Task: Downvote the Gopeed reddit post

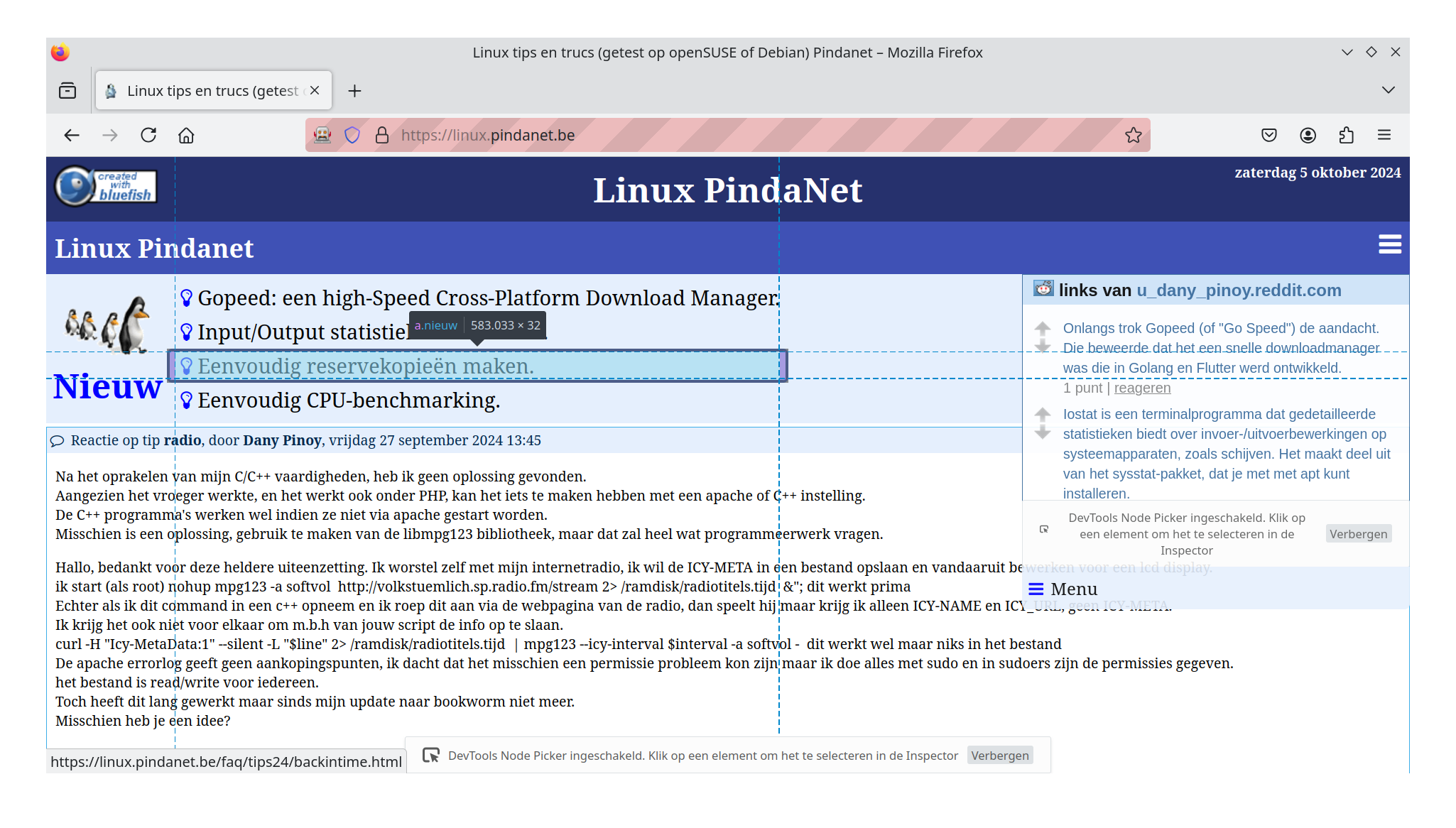Action: [x=1043, y=347]
